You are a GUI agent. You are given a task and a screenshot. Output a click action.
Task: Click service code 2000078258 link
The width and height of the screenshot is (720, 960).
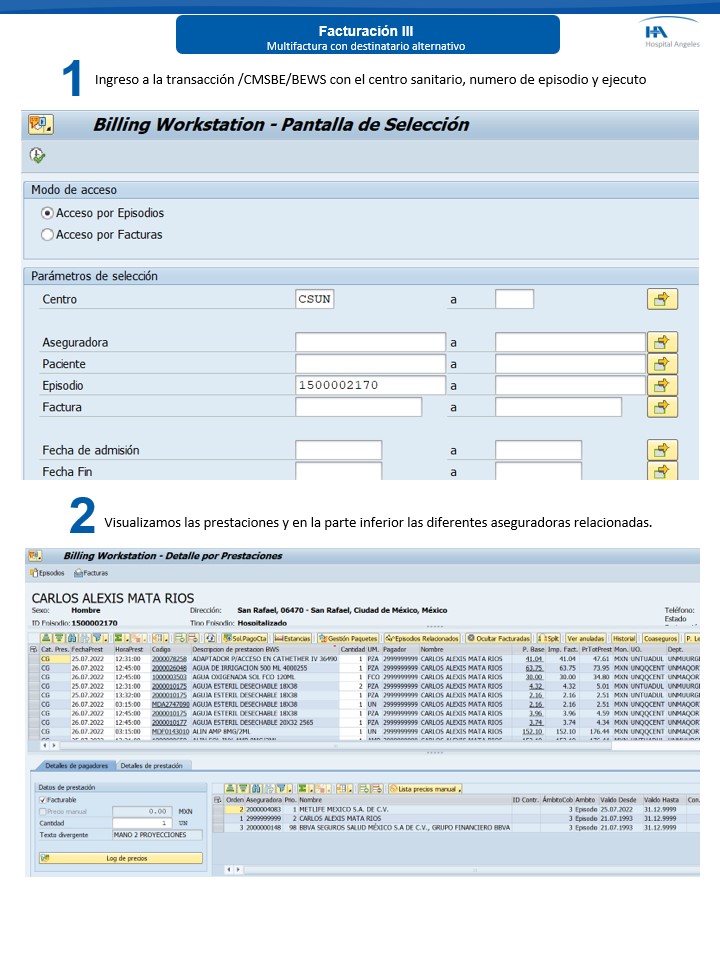point(169,660)
